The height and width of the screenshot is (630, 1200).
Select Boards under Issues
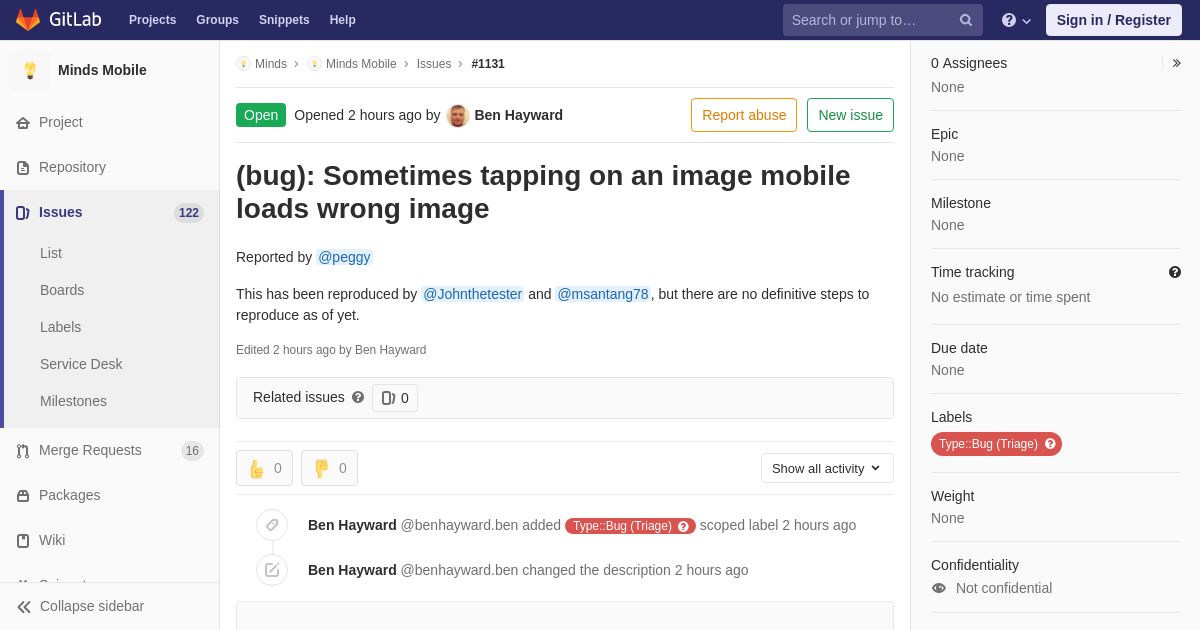pyautogui.click(x=62, y=290)
